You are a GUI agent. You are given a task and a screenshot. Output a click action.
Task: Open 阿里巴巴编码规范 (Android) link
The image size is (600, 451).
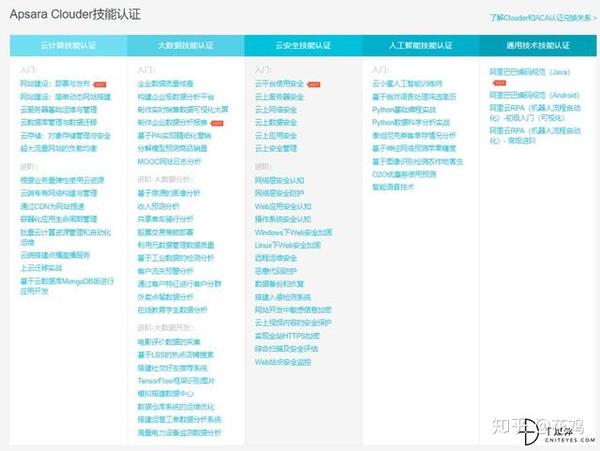point(535,95)
